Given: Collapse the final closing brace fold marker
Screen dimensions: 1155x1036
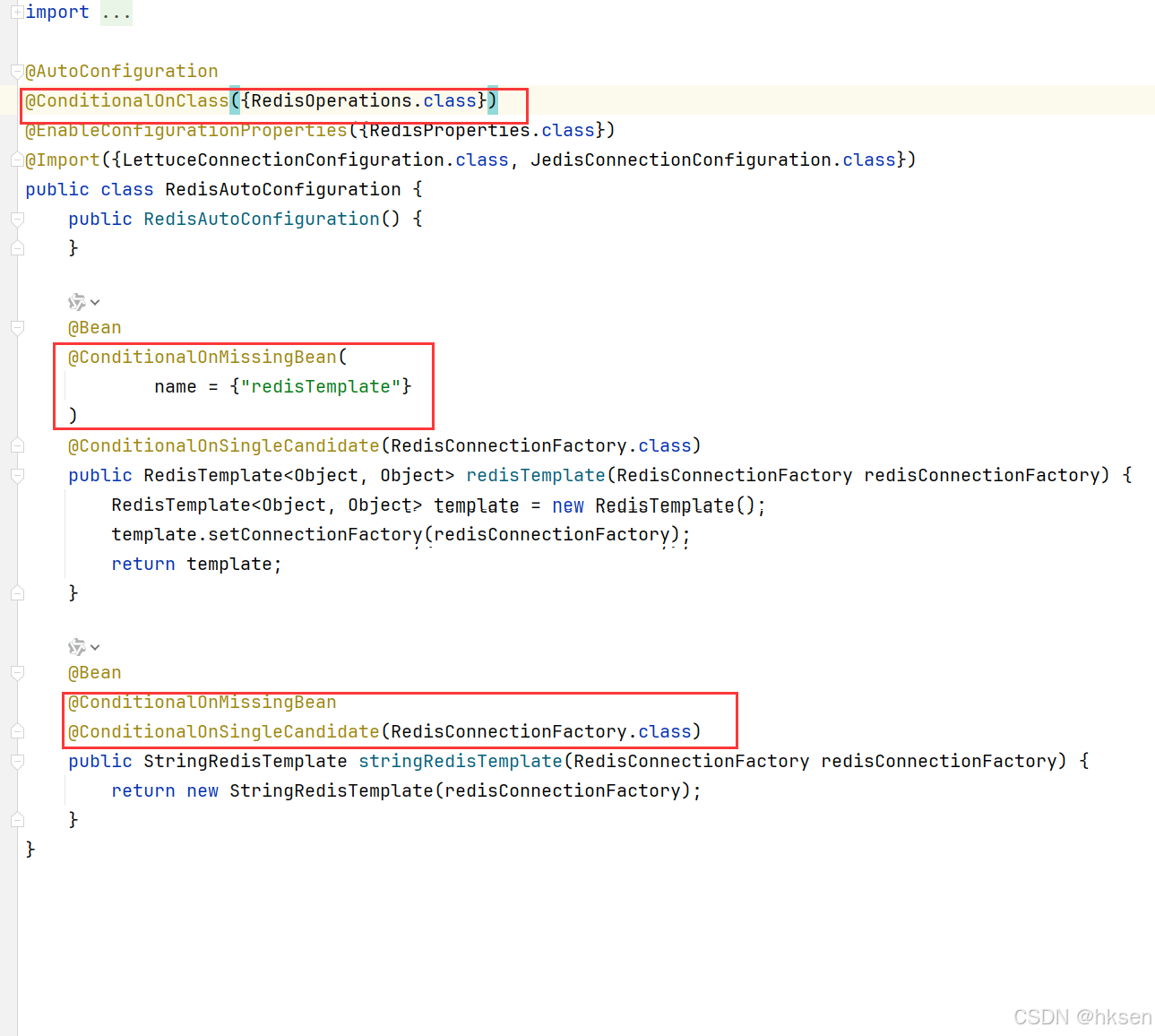Looking at the screenshot, I should point(18,819).
